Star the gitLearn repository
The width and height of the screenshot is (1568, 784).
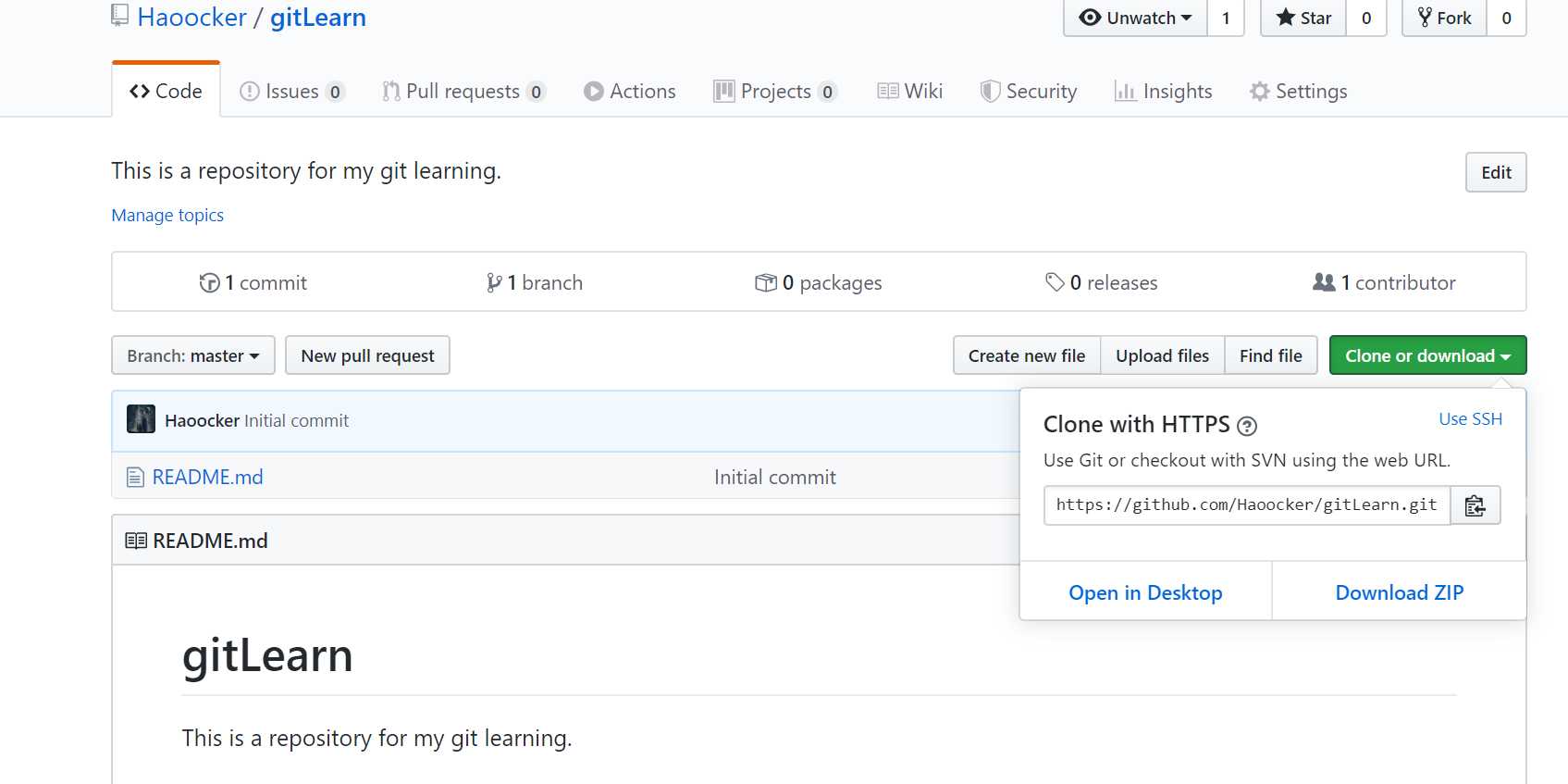click(x=1303, y=18)
